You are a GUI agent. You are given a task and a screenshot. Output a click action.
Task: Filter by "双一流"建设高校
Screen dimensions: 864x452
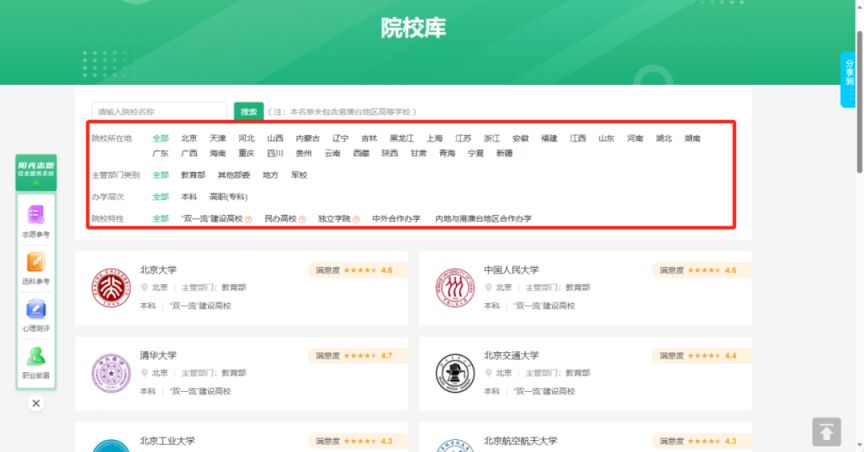click(212, 219)
